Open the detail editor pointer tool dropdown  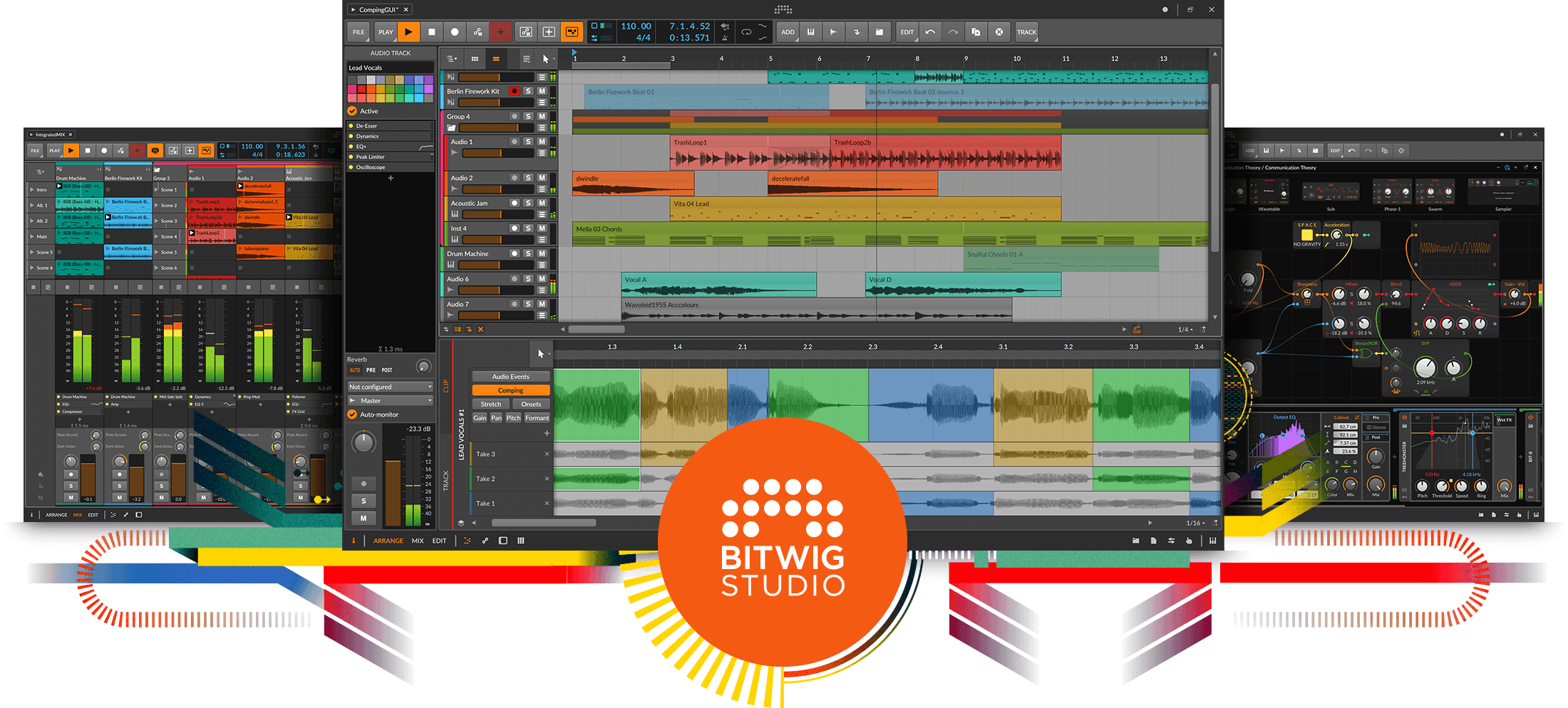542,353
